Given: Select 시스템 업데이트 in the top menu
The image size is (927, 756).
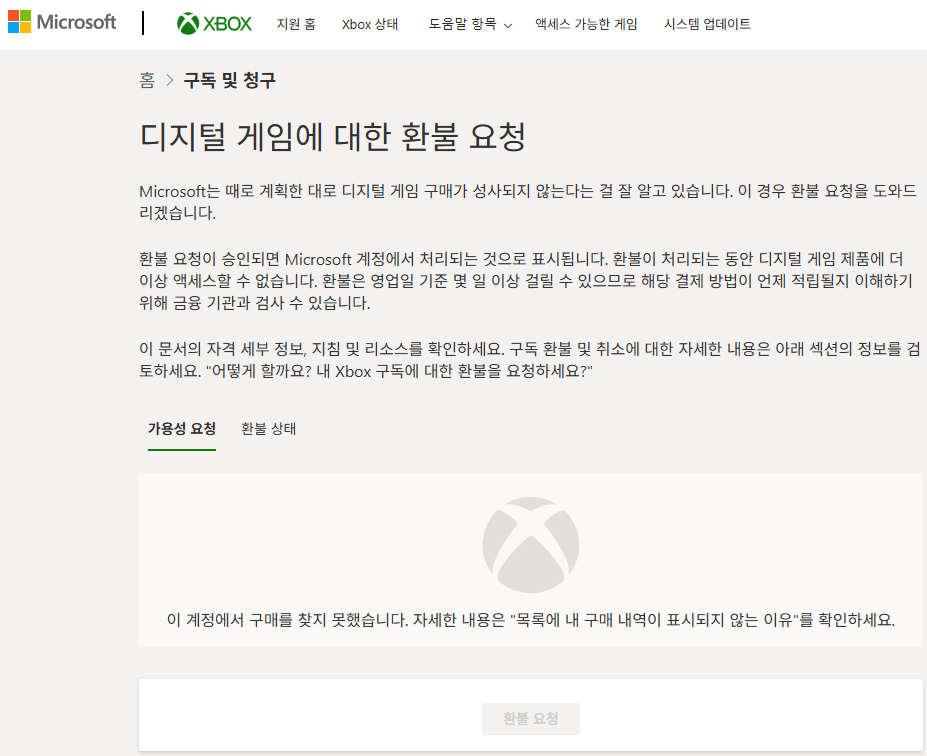Looking at the screenshot, I should click(707, 24).
